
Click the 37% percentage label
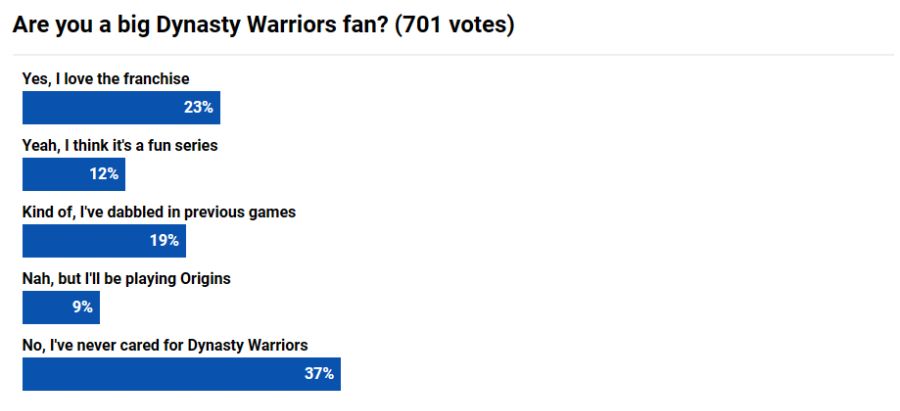coord(319,374)
